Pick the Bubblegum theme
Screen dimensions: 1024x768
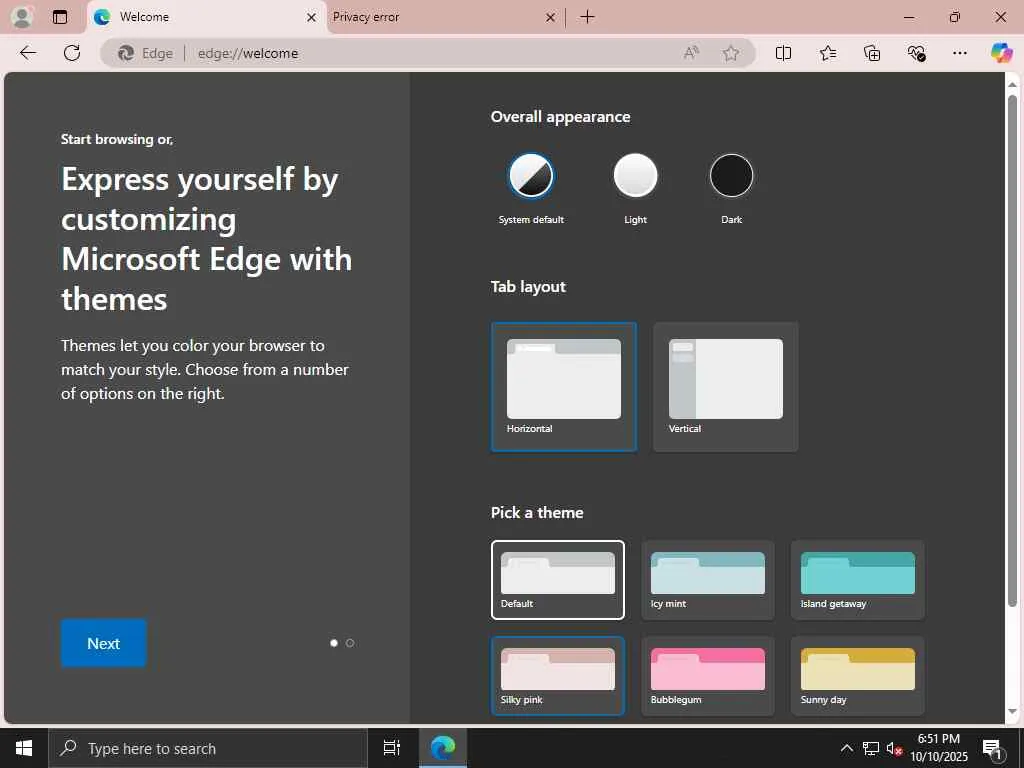[x=708, y=676]
